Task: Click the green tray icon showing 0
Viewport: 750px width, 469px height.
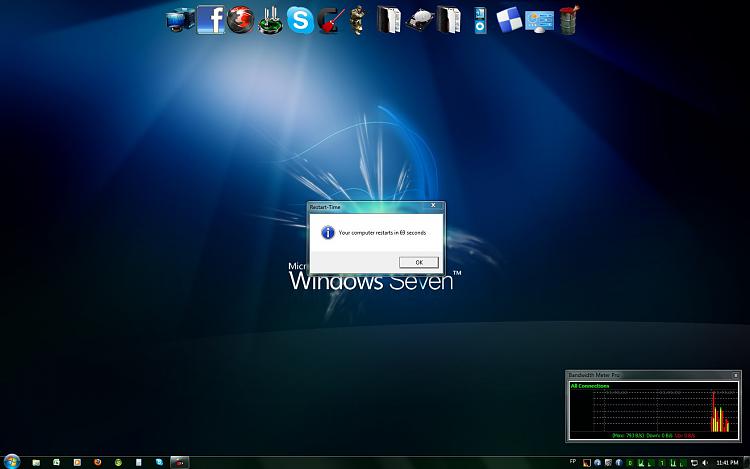Action: (x=630, y=463)
